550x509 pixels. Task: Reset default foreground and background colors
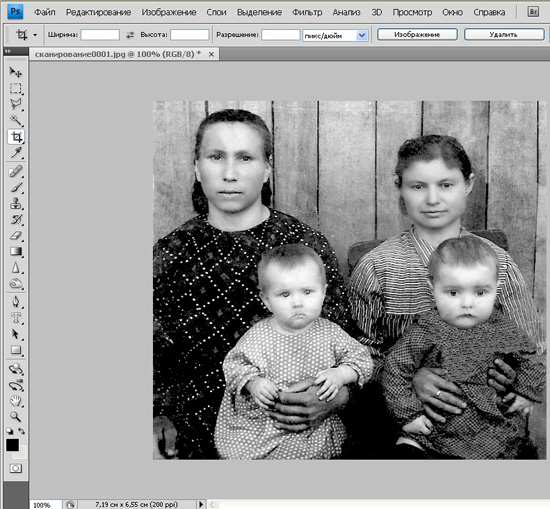tap(9, 431)
